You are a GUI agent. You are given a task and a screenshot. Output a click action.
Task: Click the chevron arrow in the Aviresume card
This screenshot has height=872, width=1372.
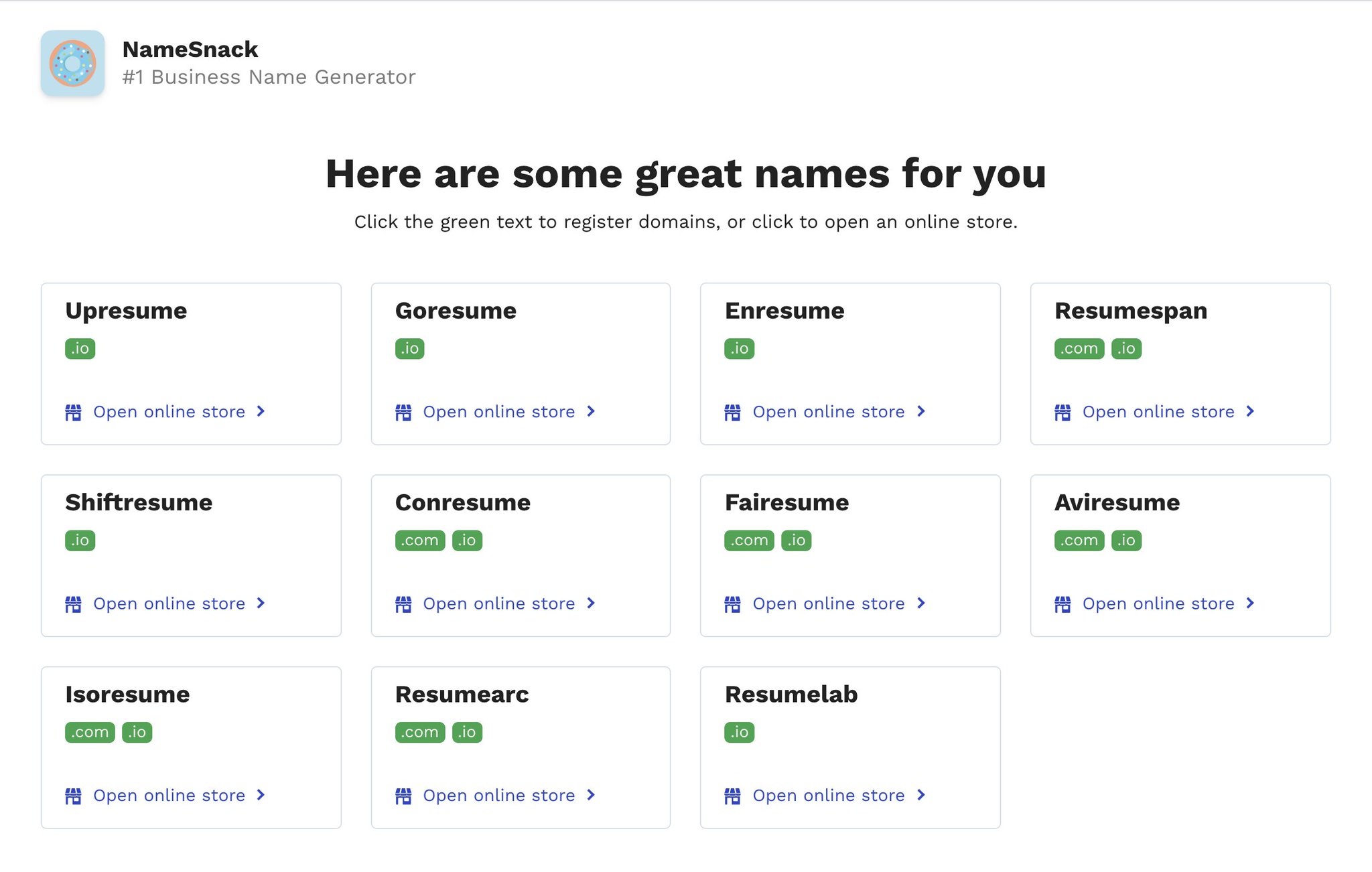(1251, 603)
